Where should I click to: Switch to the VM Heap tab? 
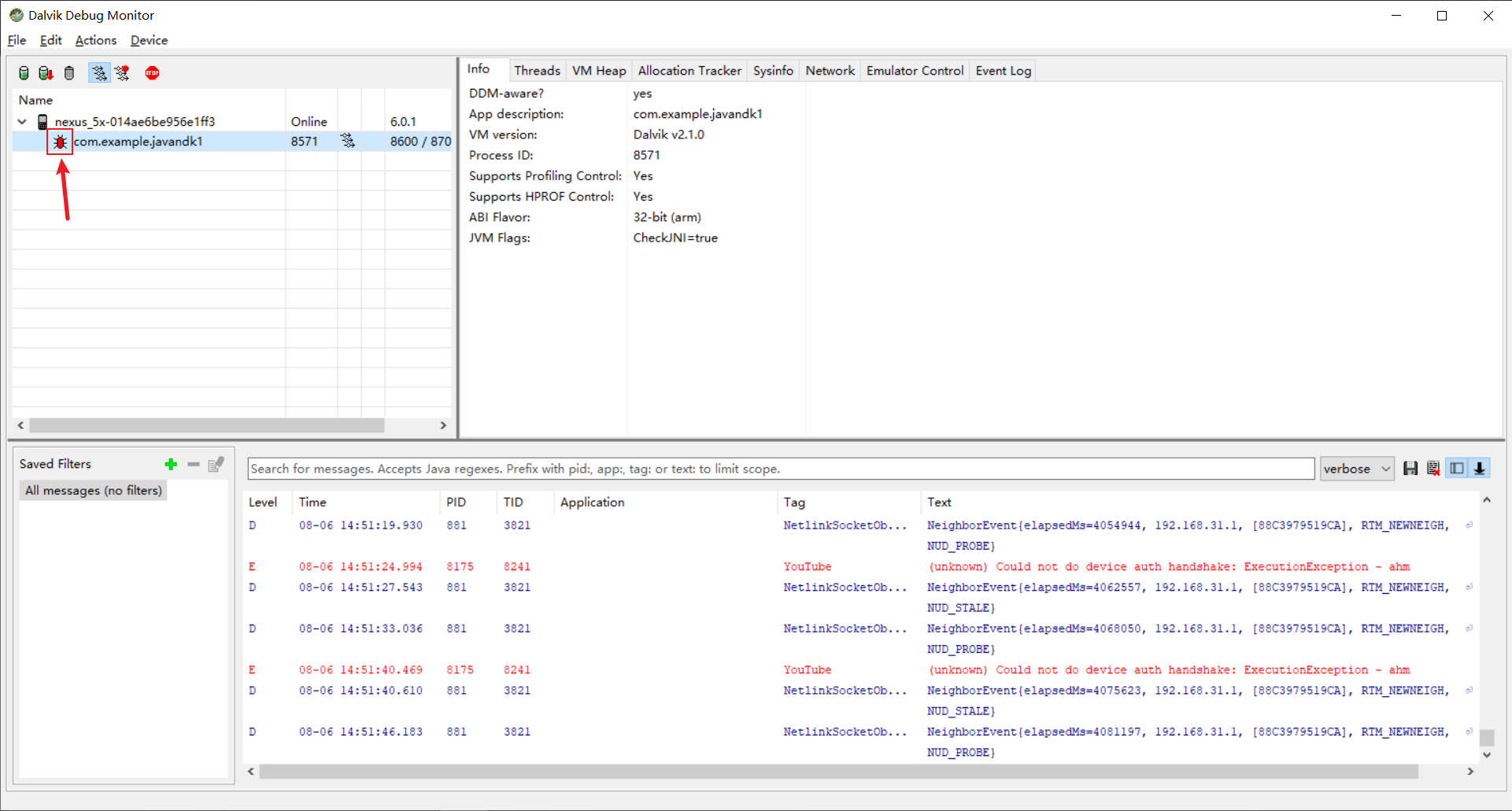pos(599,71)
